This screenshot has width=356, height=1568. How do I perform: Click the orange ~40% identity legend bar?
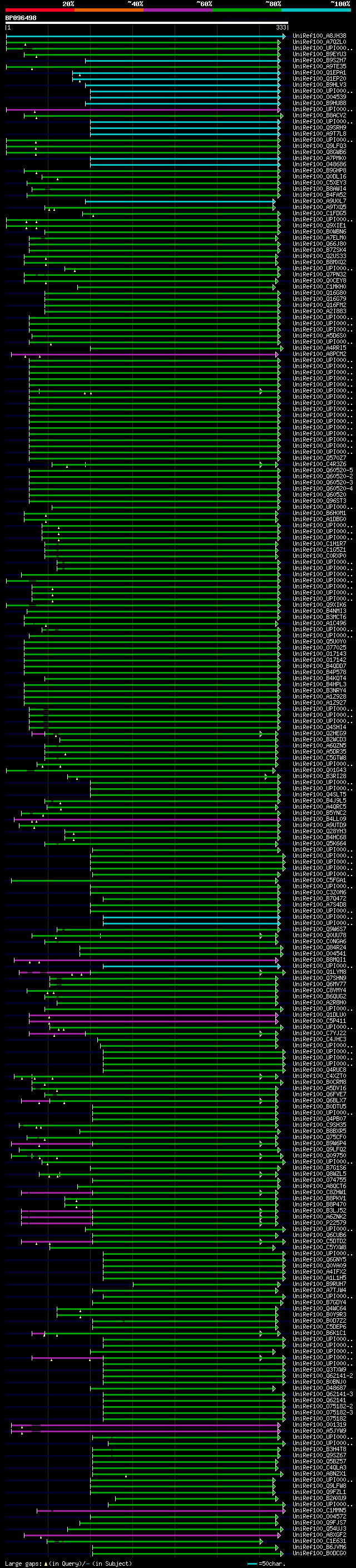coord(109,10)
